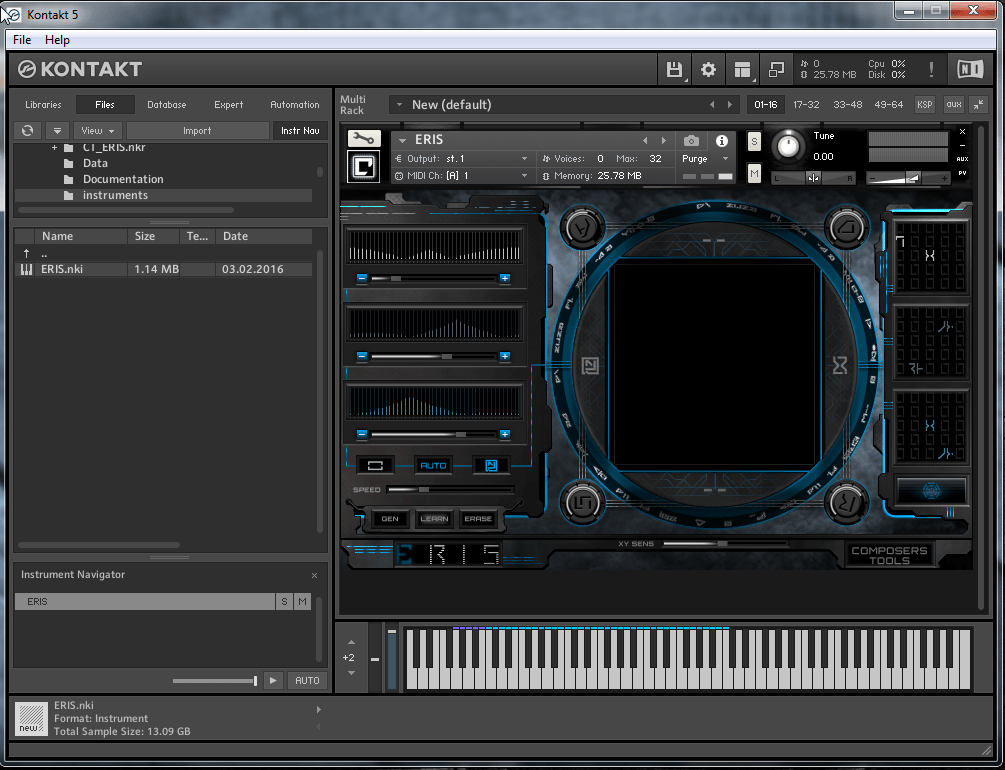This screenshot has height=770, width=1005.
Task: Open the Purge dropdown menu
Action: [x=706, y=158]
